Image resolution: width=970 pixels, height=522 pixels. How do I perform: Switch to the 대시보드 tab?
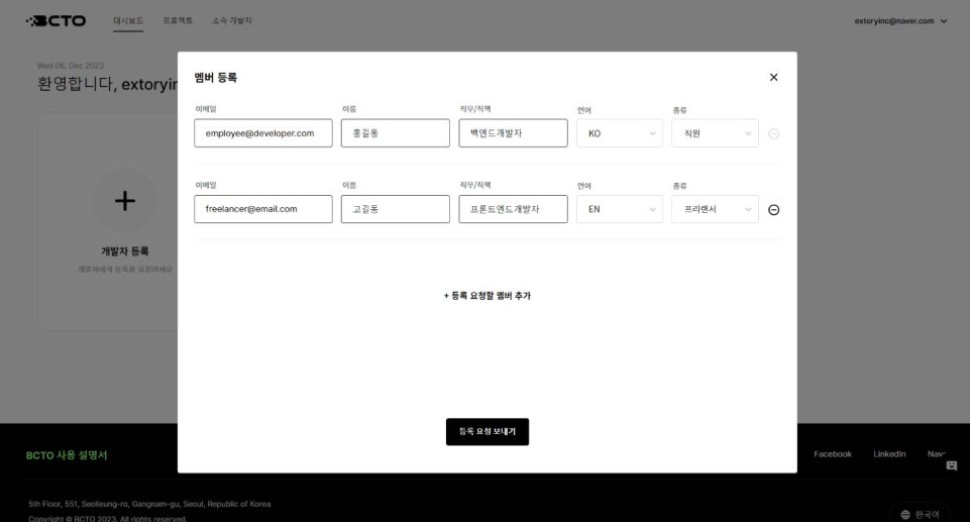tap(128, 21)
